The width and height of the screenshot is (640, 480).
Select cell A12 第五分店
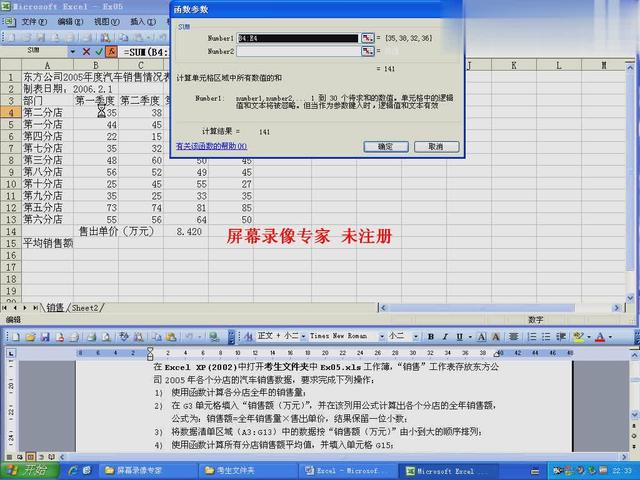[47, 207]
